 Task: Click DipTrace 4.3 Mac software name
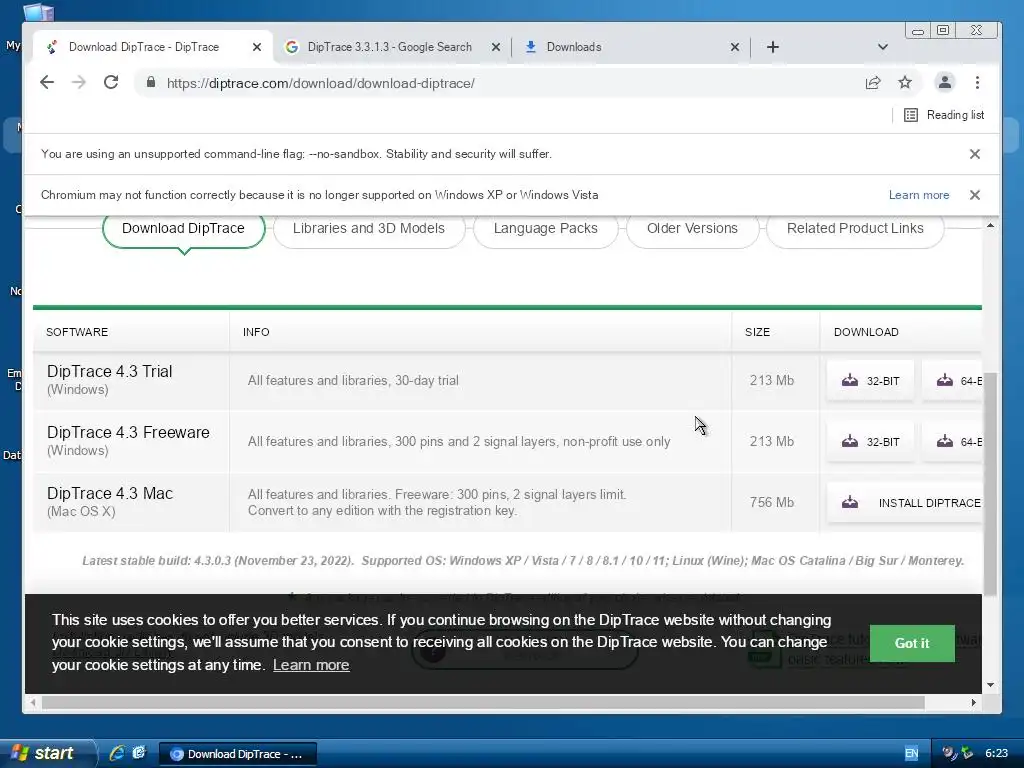click(110, 494)
